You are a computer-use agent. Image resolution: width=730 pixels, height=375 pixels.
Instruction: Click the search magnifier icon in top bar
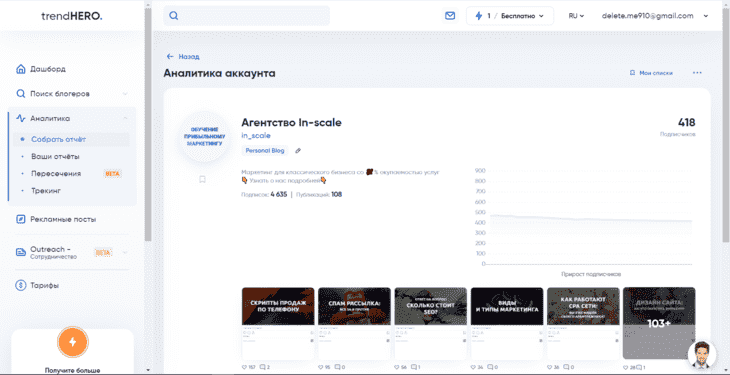174,16
